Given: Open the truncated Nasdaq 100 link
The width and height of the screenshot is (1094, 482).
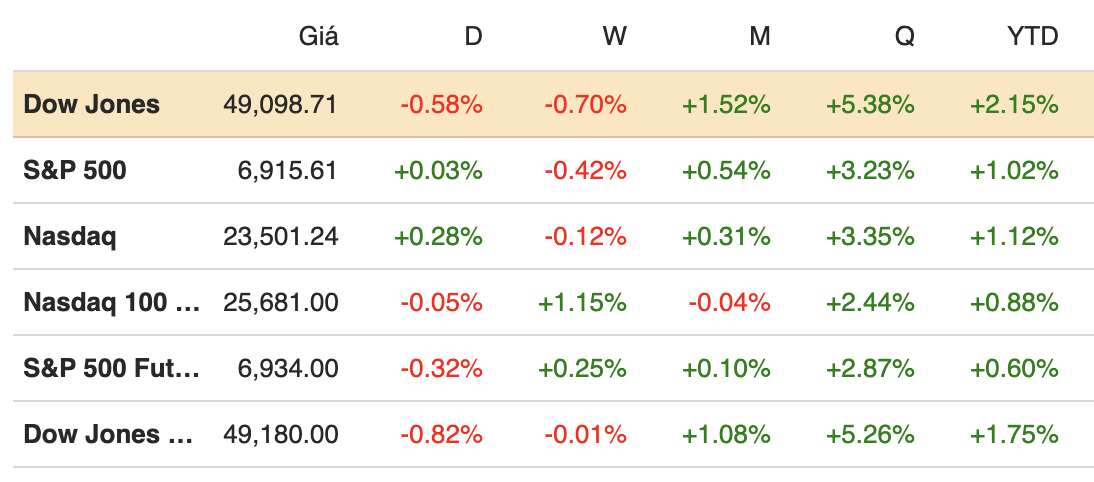Looking at the screenshot, I should (x=111, y=302).
